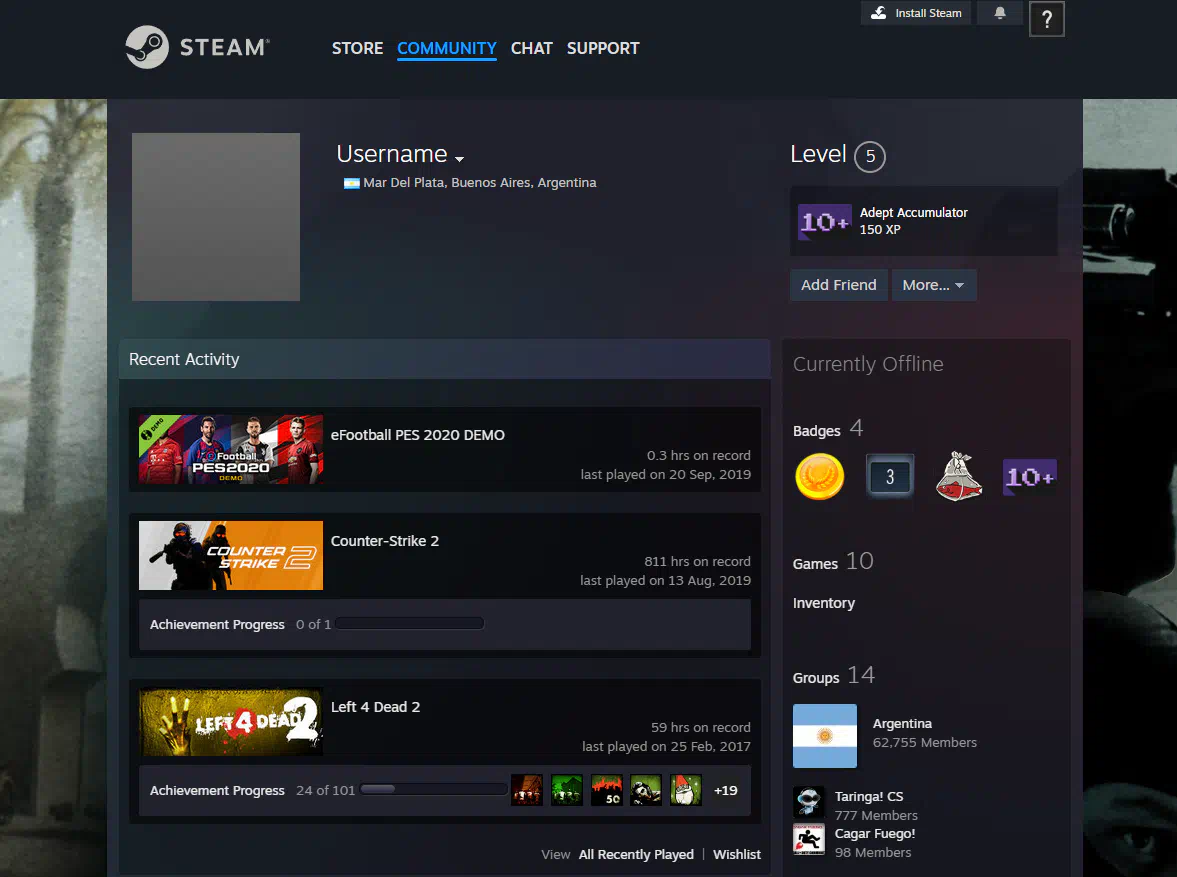The image size is (1177, 877).
Task: Open the CHAT page
Action: (x=531, y=48)
